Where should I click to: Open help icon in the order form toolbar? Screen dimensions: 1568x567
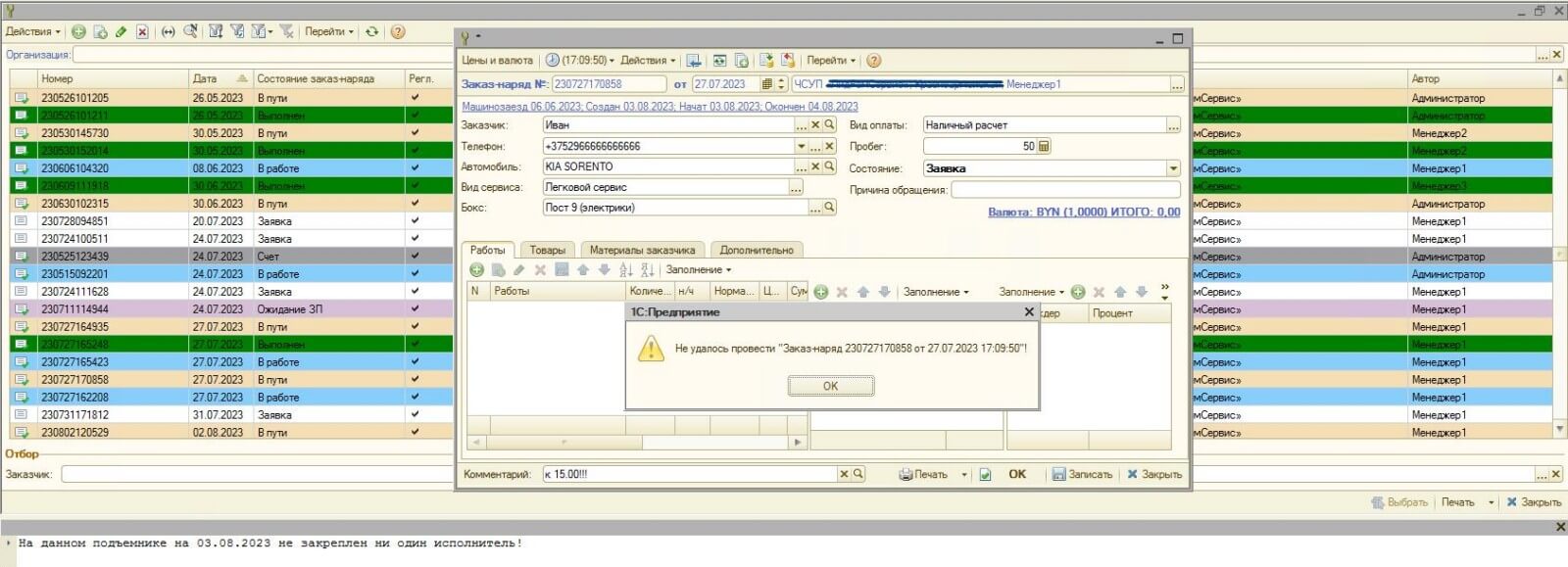click(874, 60)
